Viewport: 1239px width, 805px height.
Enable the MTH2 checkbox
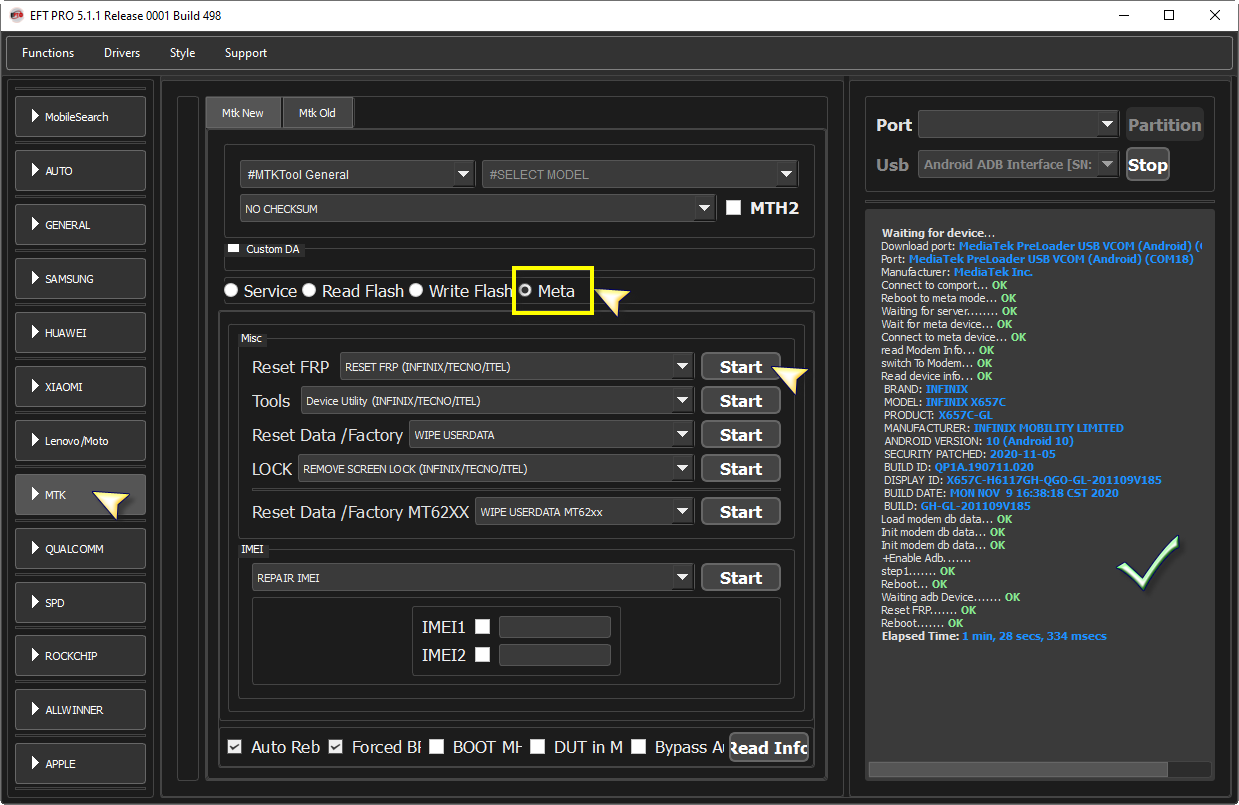click(733, 208)
